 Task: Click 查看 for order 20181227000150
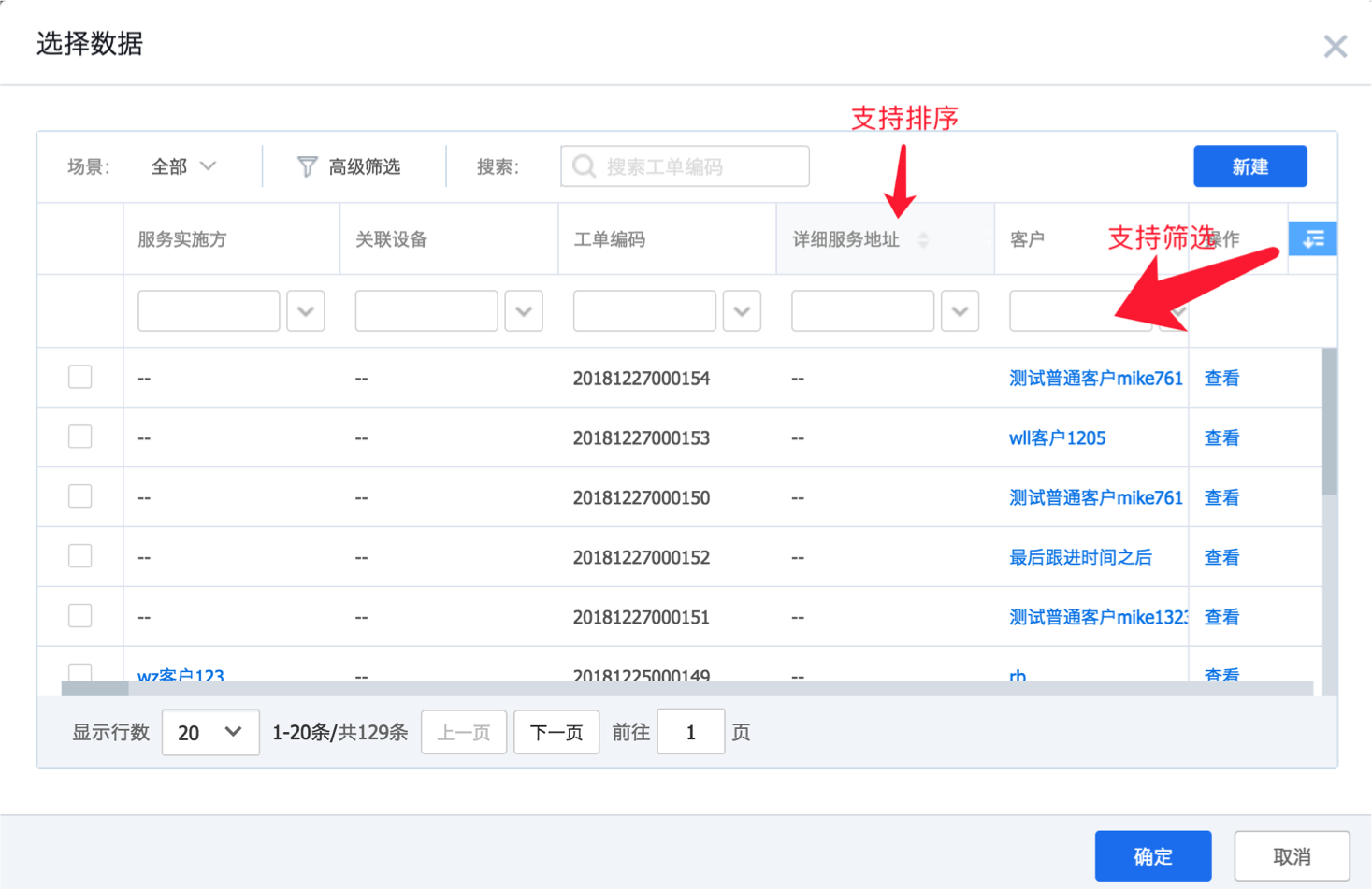[x=1221, y=498]
